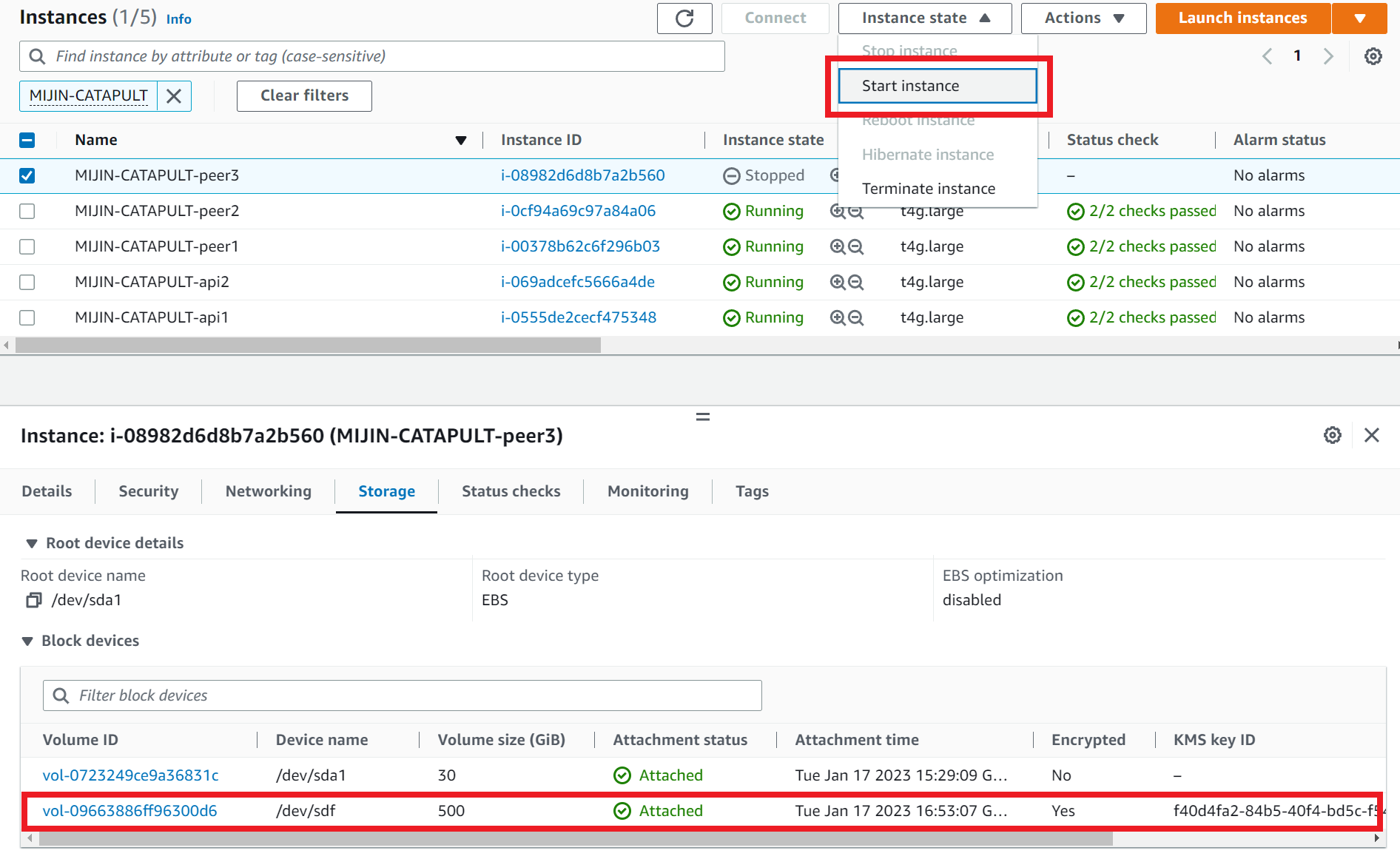
Task: Zoom out icon on peer1 row
Action: [x=856, y=246]
